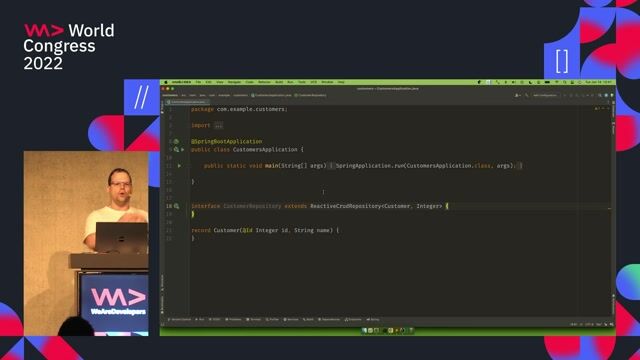Click the @Id annotation in the record
The width and height of the screenshot is (640, 360).
click(x=247, y=230)
